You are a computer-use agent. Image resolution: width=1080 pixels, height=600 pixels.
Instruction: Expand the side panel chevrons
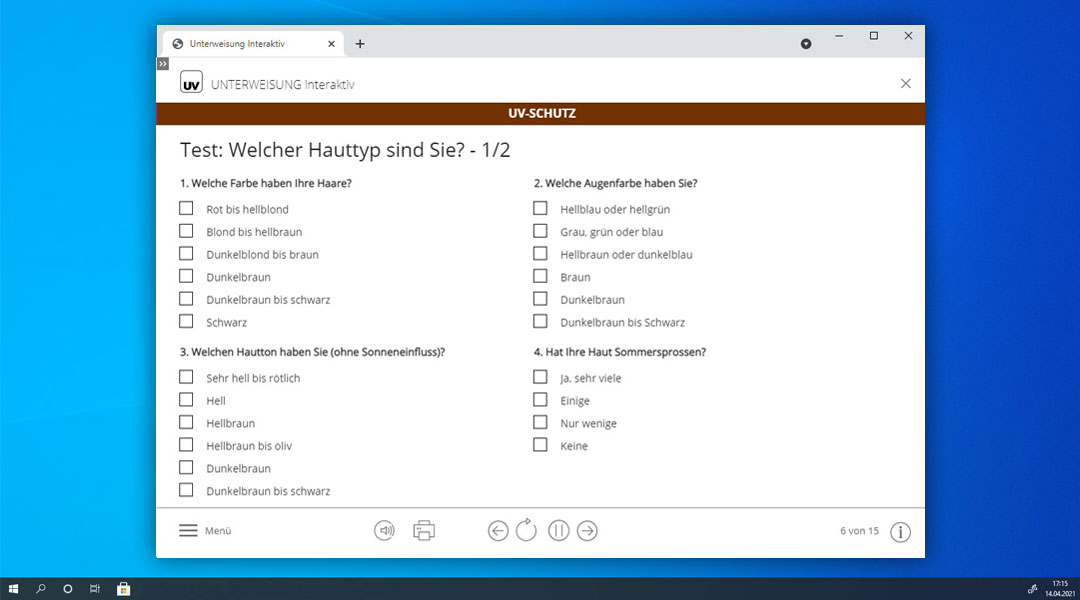point(163,64)
